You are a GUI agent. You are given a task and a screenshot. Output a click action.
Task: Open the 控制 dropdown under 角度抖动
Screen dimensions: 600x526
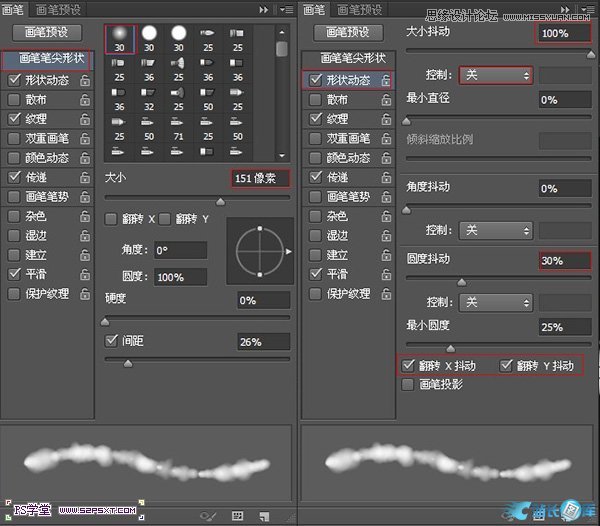(495, 230)
